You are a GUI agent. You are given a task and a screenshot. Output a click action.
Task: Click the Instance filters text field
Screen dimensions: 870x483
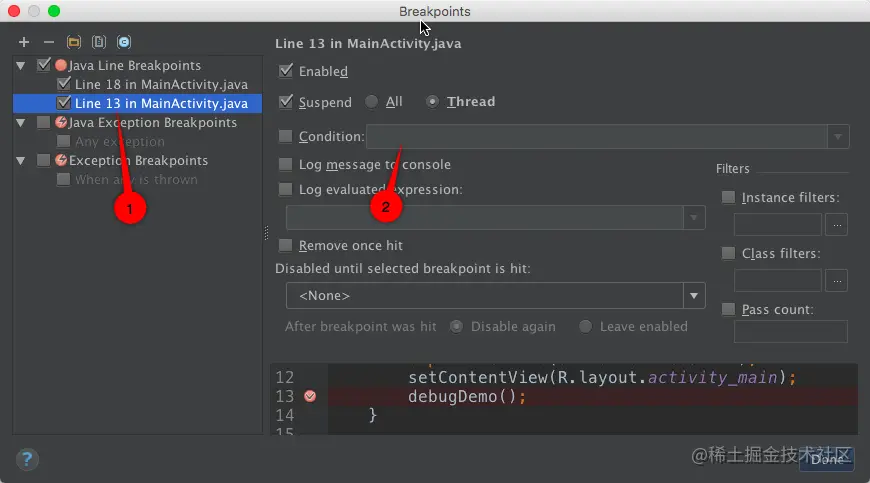pos(777,225)
